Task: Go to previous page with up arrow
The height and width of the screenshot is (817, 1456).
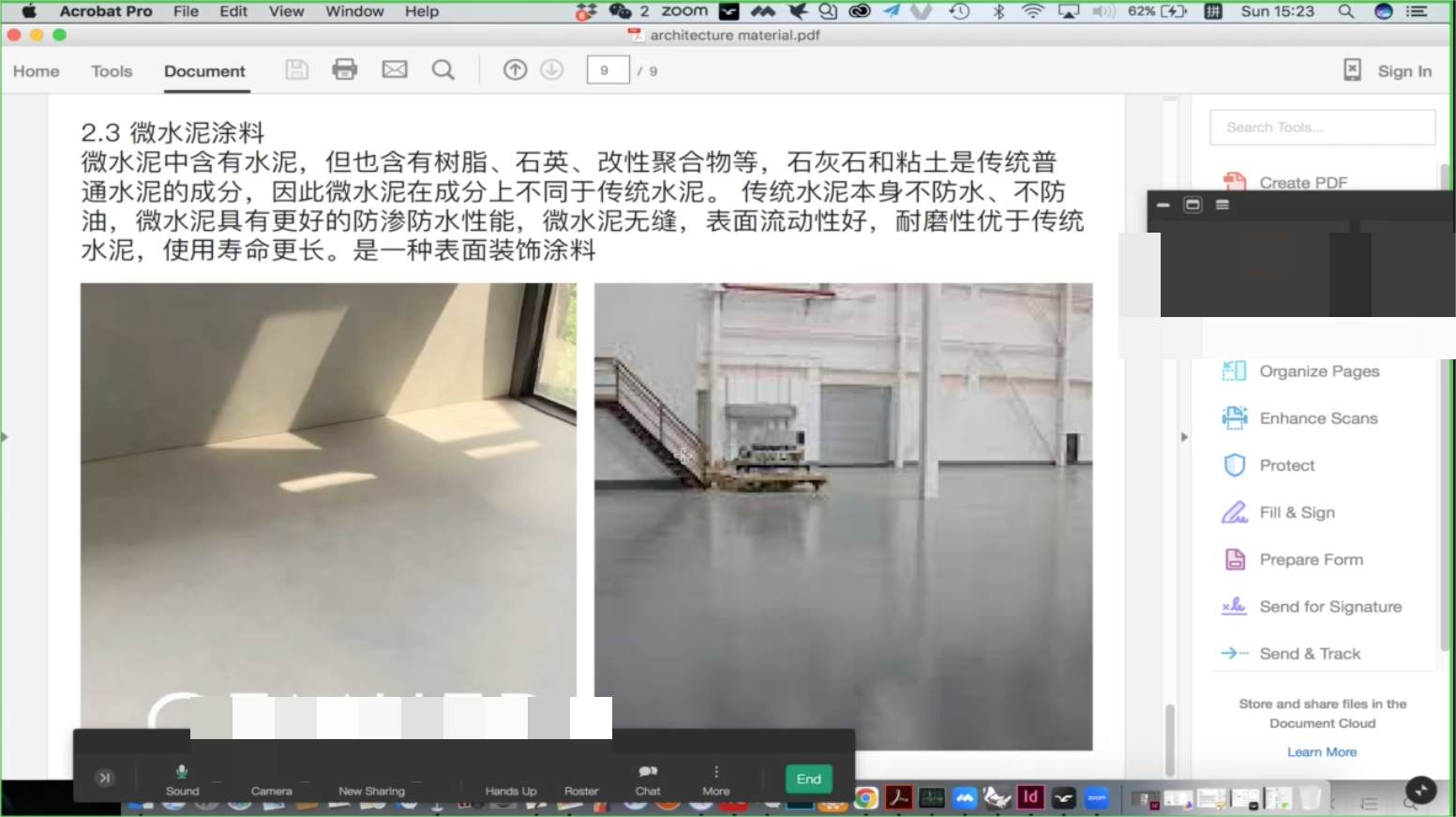Action: click(x=515, y=70)
